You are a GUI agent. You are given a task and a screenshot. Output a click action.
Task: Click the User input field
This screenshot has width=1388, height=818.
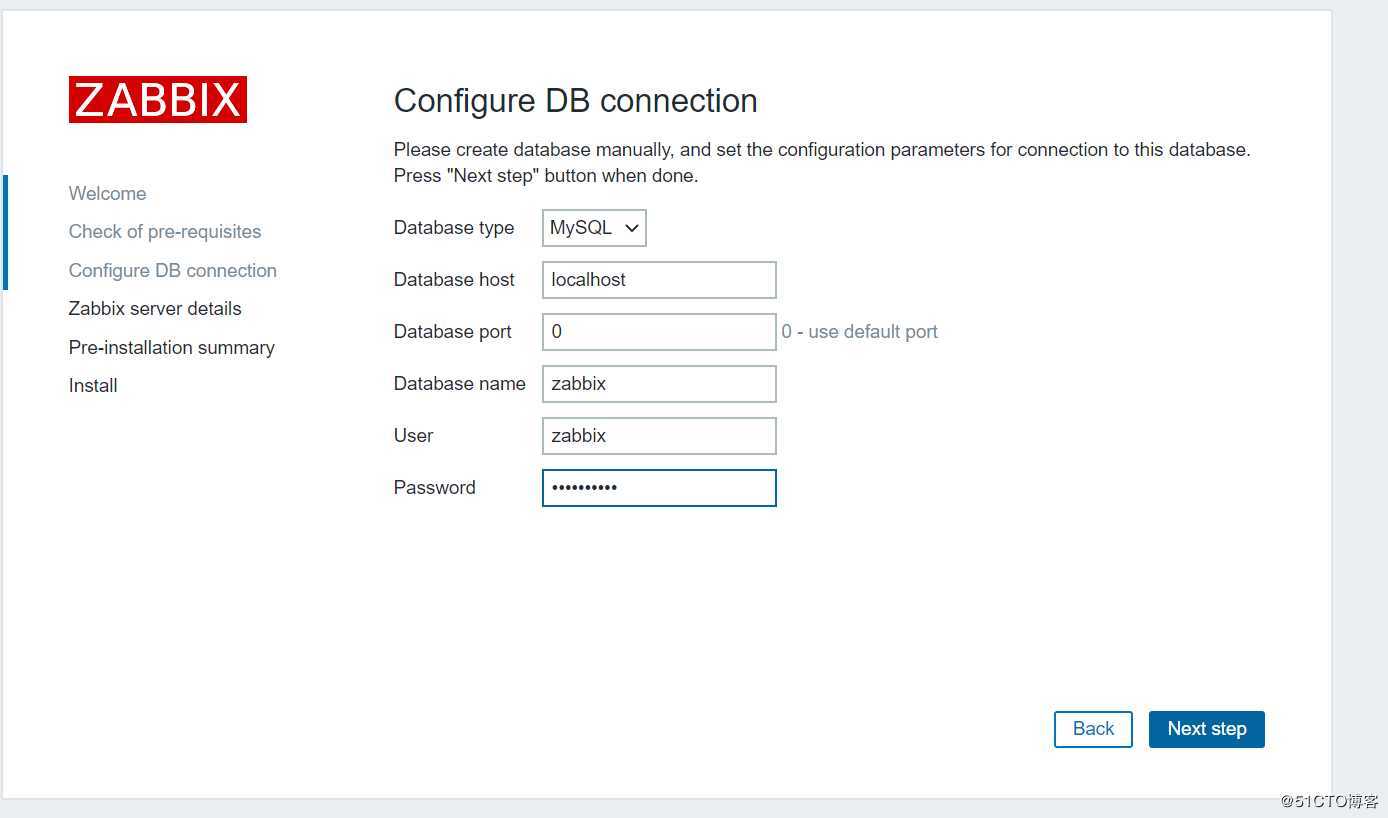pyautogui.click(x=659, y=436)
